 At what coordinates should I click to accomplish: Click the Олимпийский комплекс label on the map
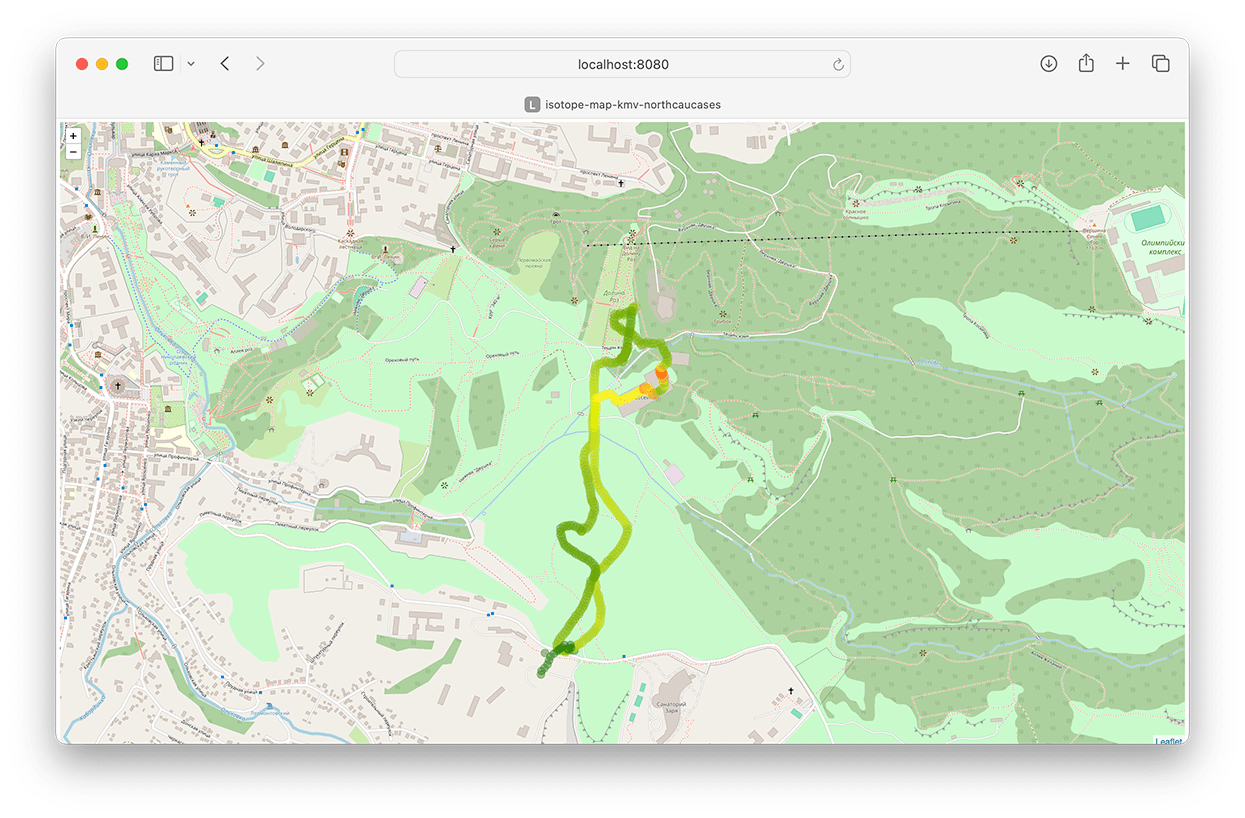click(1162, 247)
